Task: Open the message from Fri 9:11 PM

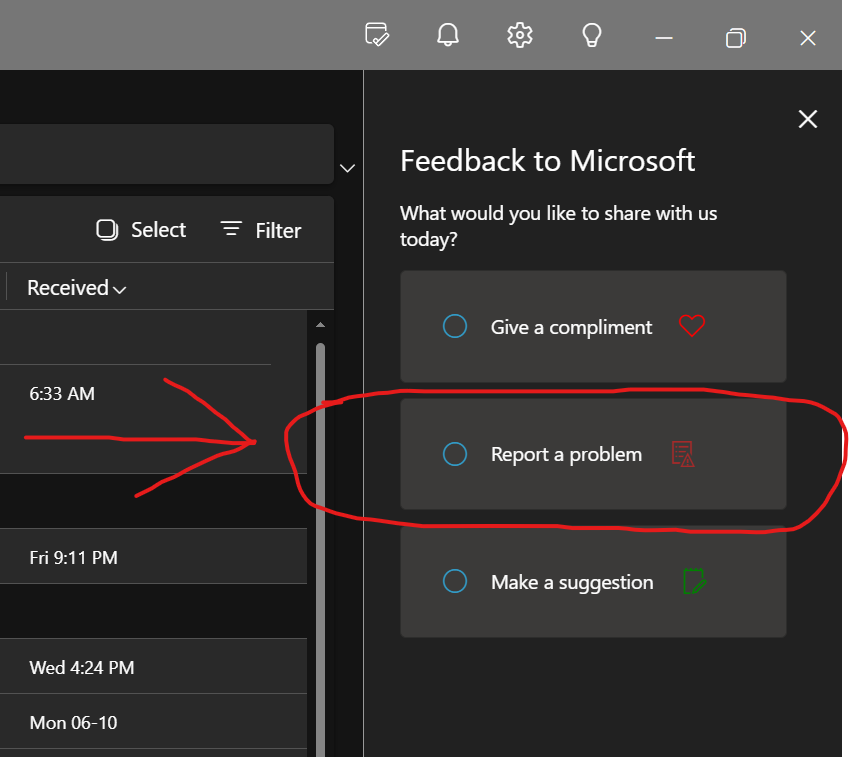Action: click(153, 557)
